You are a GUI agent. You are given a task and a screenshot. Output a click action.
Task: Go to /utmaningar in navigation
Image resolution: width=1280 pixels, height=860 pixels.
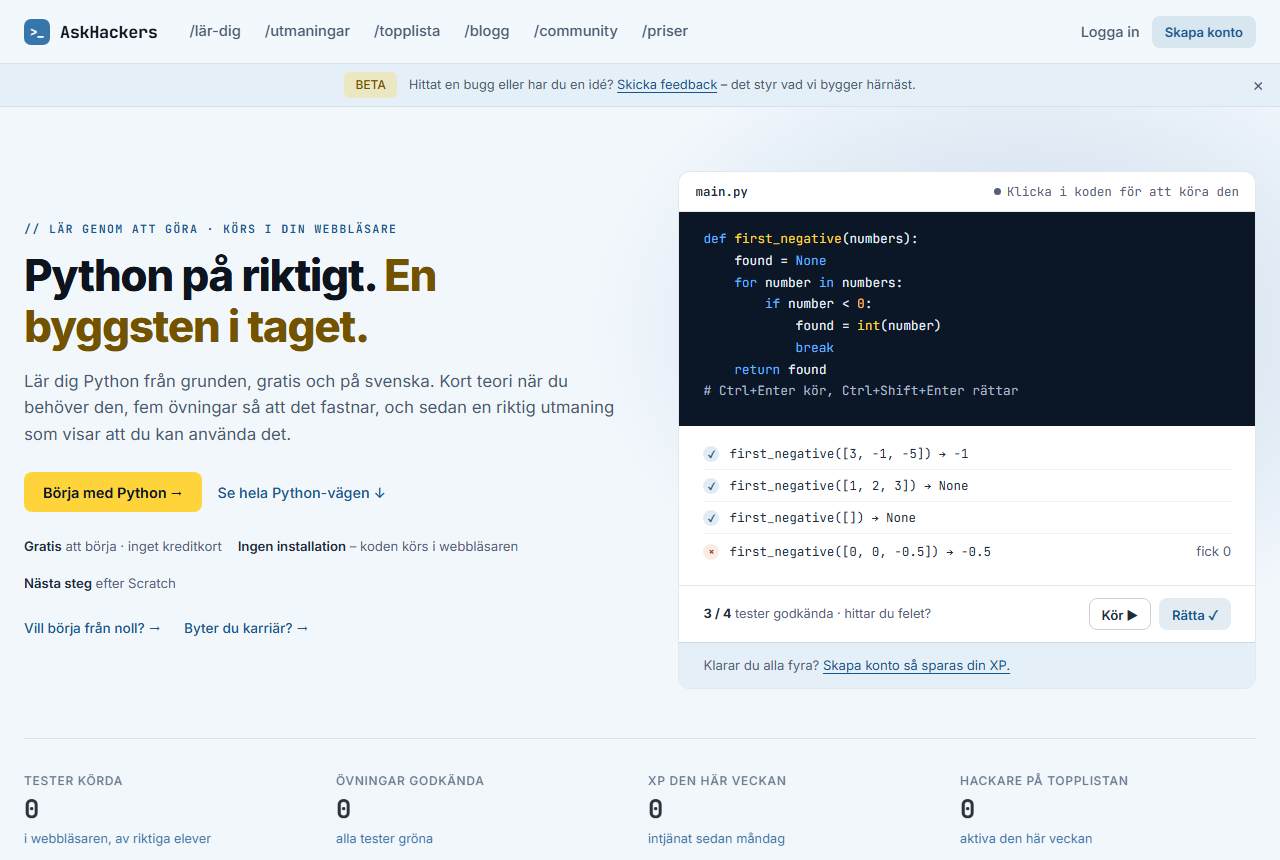click(307, 31)
